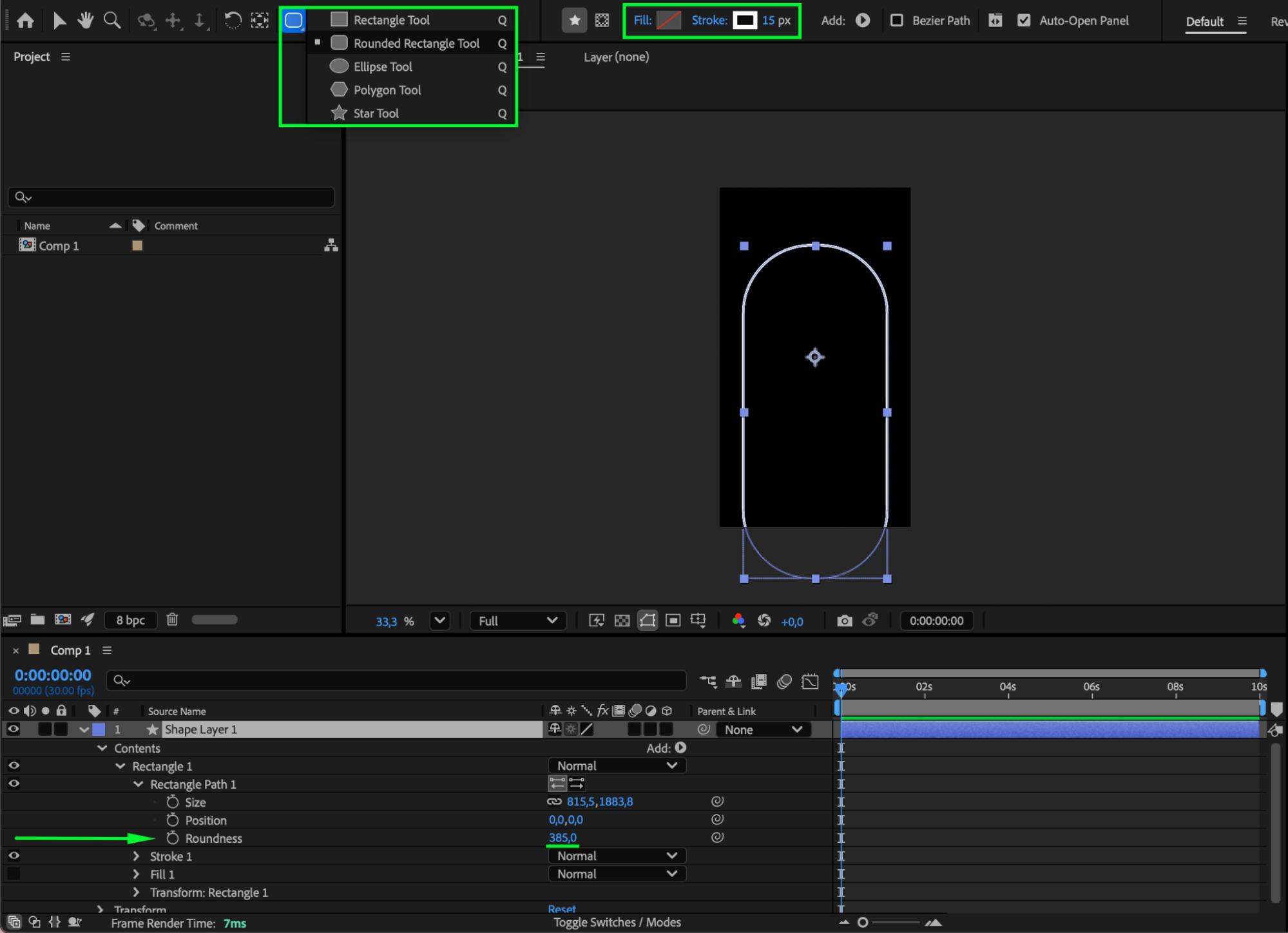This screenshot has height=933, width=1288.
Task: Expand the Stroke 1 property group
Action: (136, 856)
